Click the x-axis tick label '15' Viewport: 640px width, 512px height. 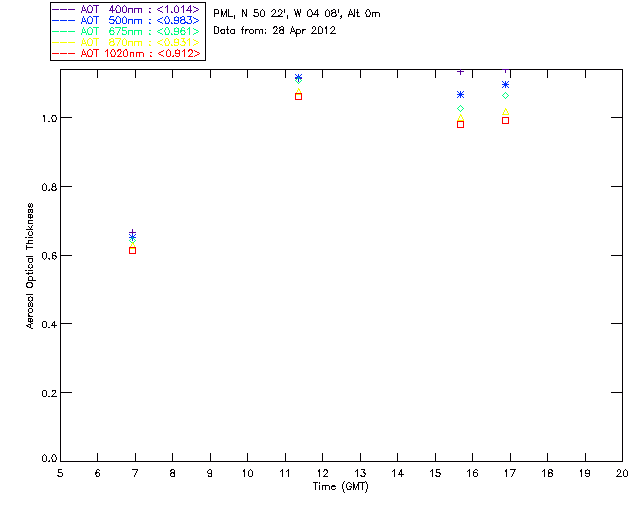[435, 473]
